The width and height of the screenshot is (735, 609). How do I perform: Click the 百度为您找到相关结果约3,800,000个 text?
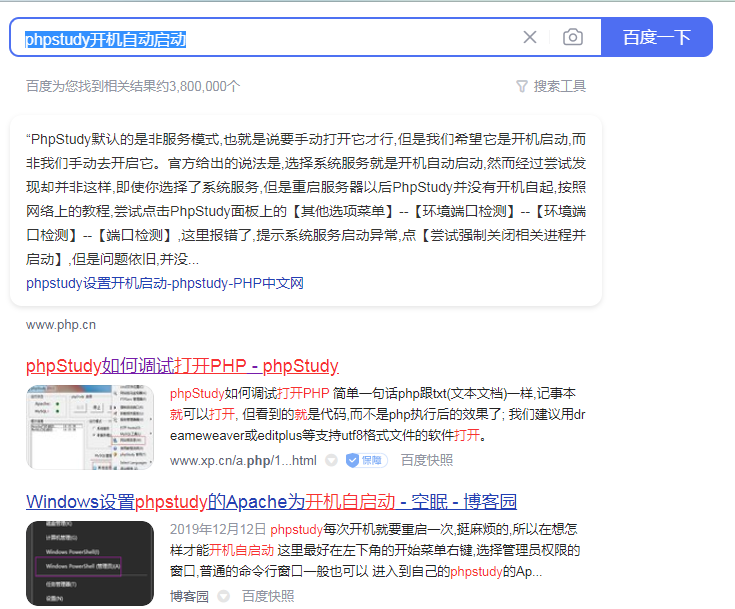pyautogui.click(x=133, y=86)
